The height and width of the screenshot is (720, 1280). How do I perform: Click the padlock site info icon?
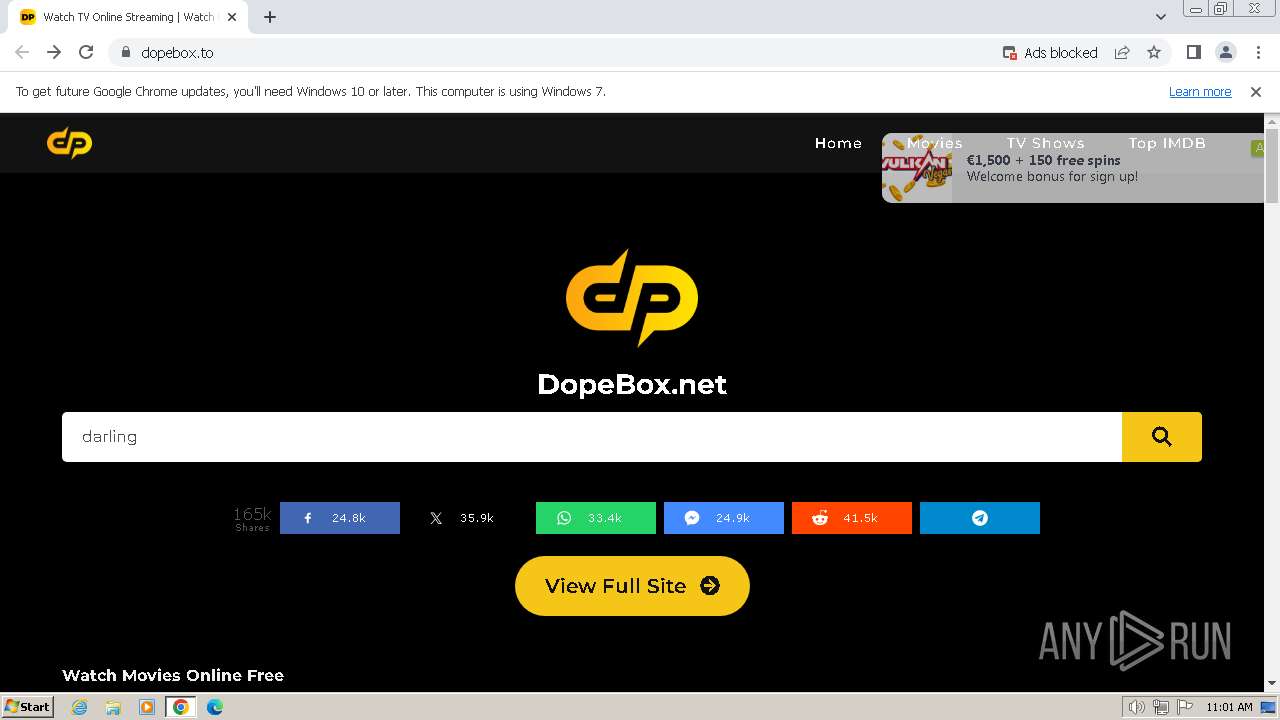125,52
